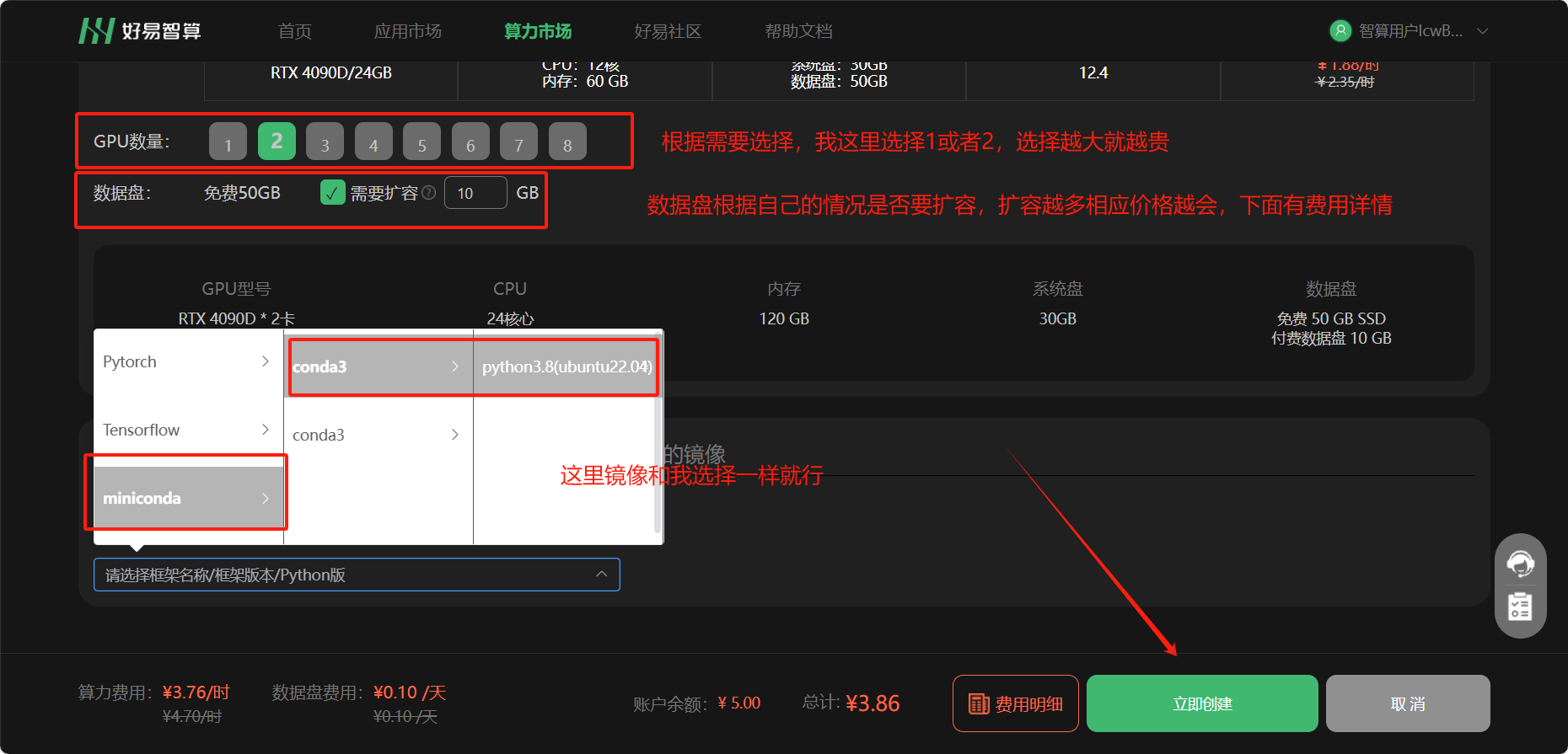Click the 120 GB memory value
The height and width of the screenshot is (754, 1568).
tap(784, 319)
